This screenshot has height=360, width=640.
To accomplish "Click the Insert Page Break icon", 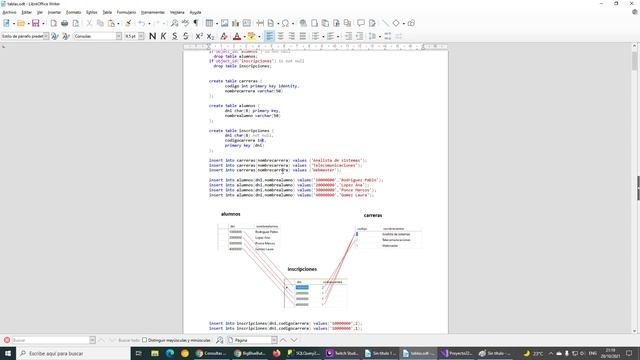I will 260,23.
